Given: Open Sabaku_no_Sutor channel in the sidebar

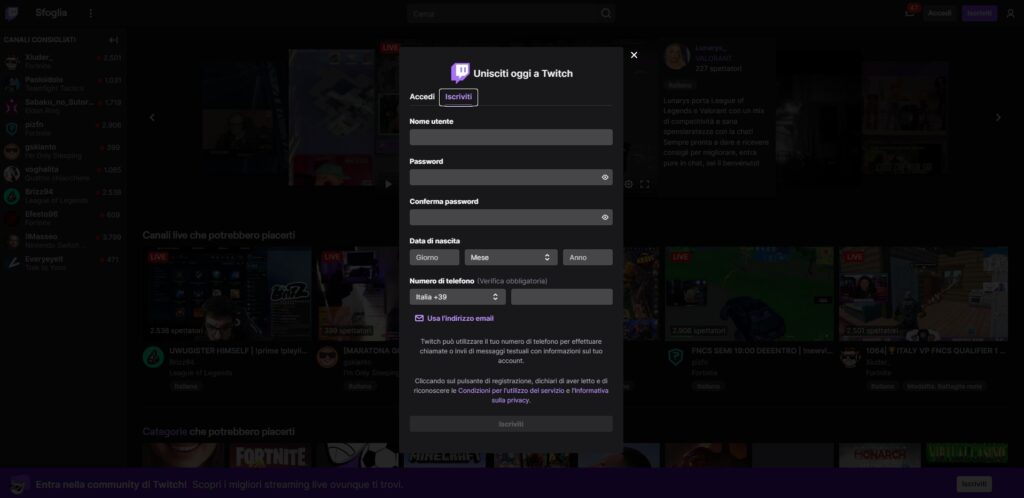Looking at the screenshot, I should 63,107.
